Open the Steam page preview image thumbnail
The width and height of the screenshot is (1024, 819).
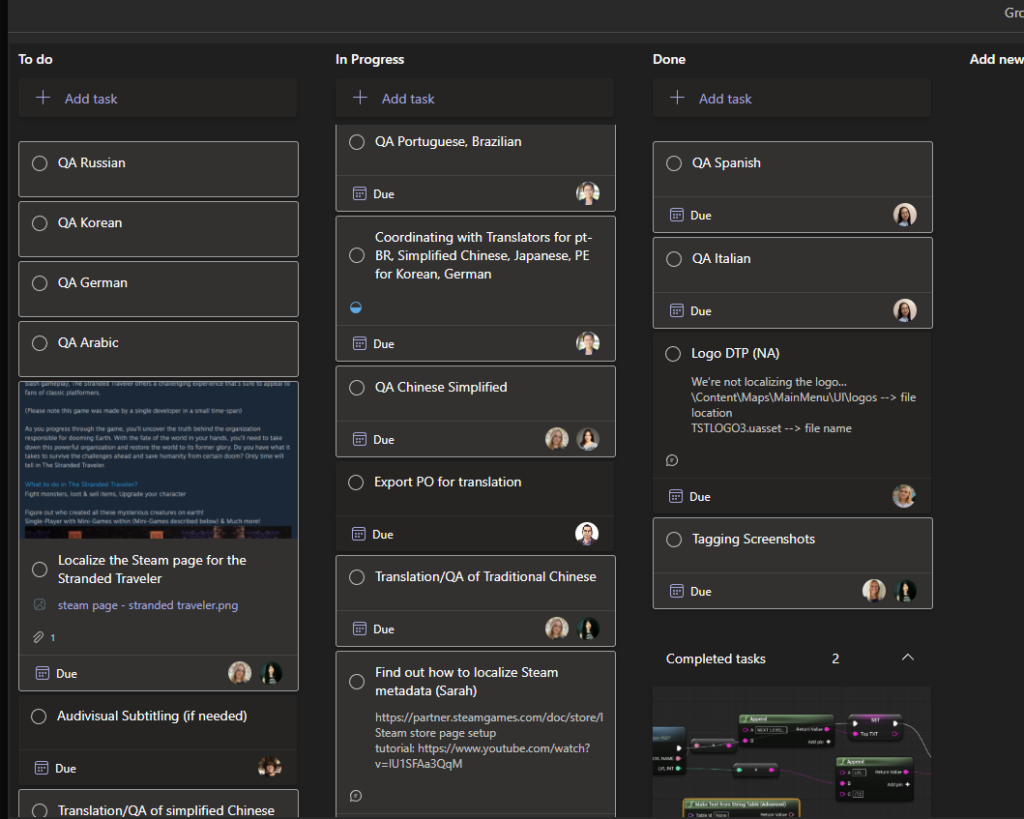(158, 460)
